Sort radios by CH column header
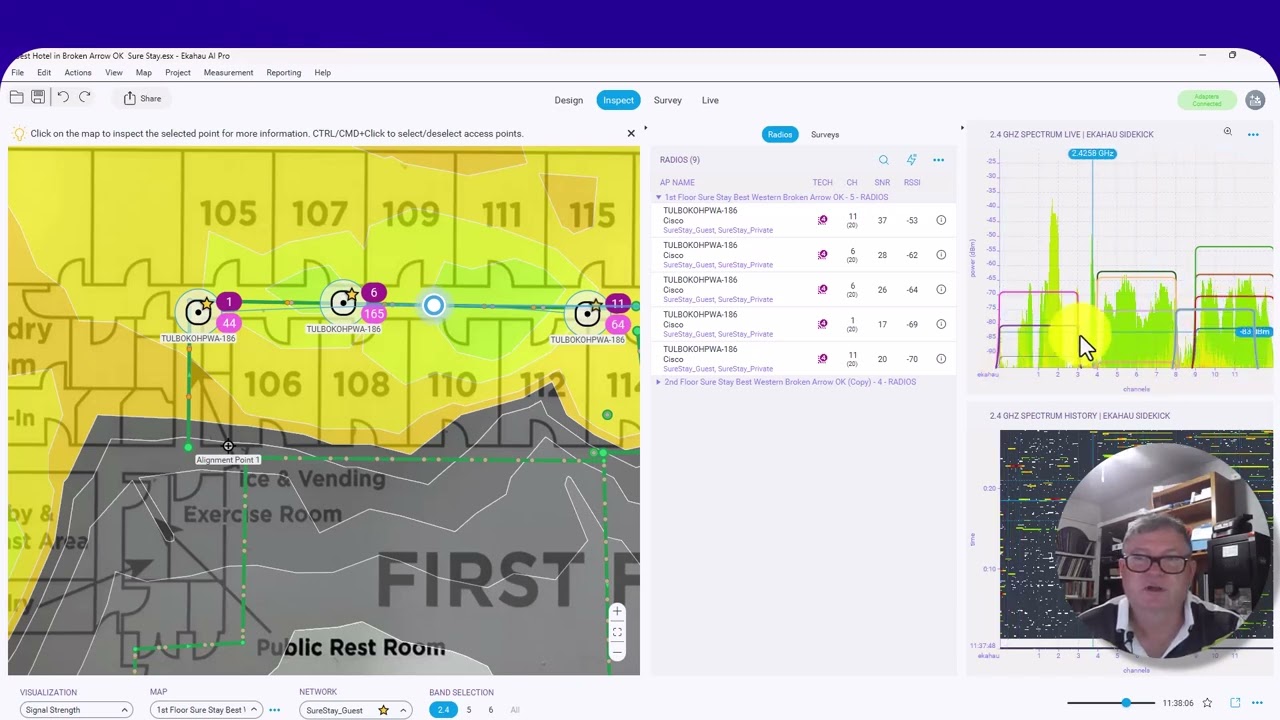Image resolution: width=1280 pixels, height=720 pixels. [x=851, y=182]
